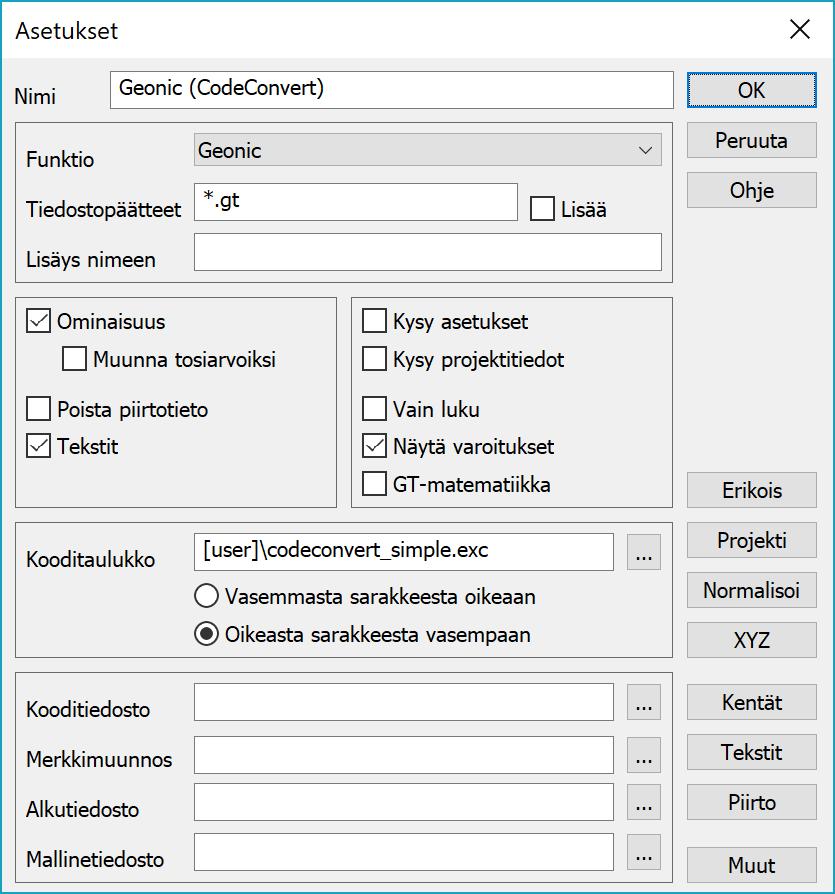The image size is (835, 894).
Task: Open the Projekti settings
Action: click(751, 541)
